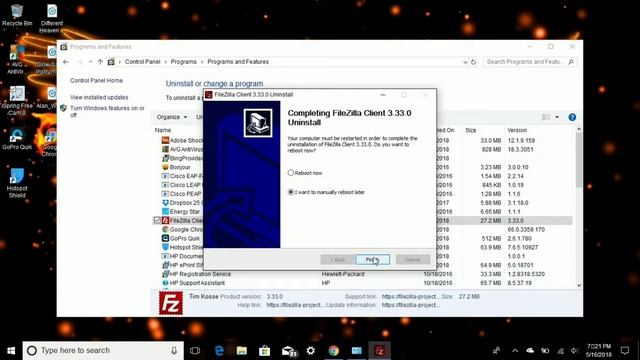This screenshot has width=640, height=360.
Task: Click the Back button in uninstall dialog
Action: (338, 260)
